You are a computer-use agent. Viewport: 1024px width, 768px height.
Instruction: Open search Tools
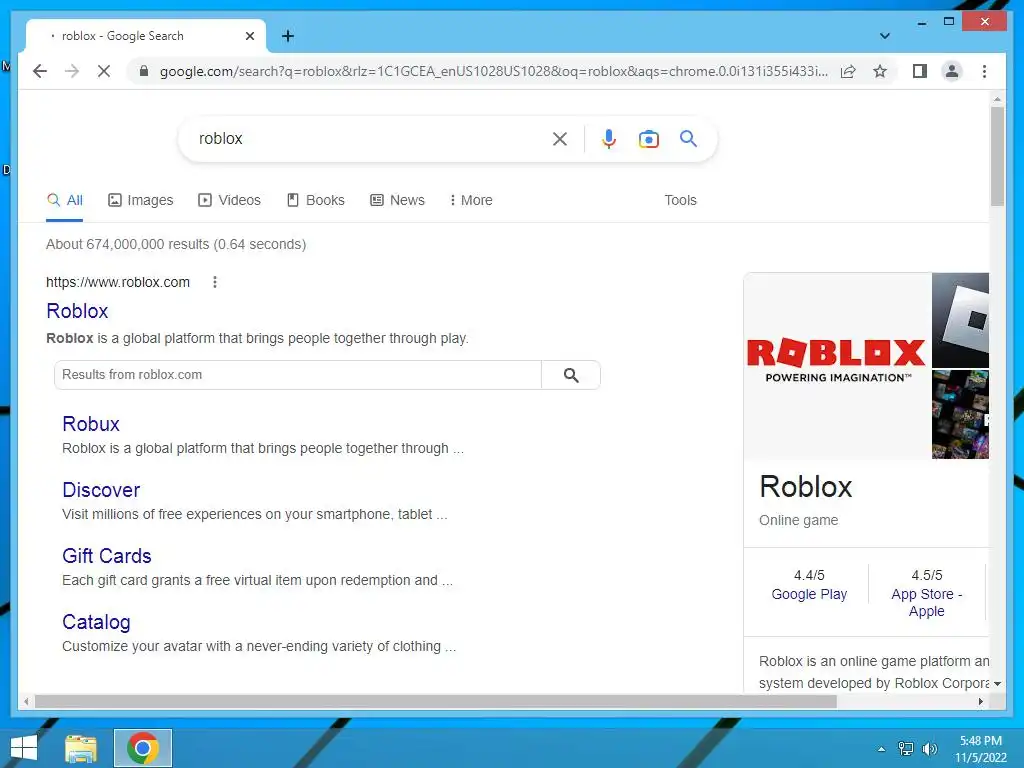pyautogui.click(x=680, y=200)
